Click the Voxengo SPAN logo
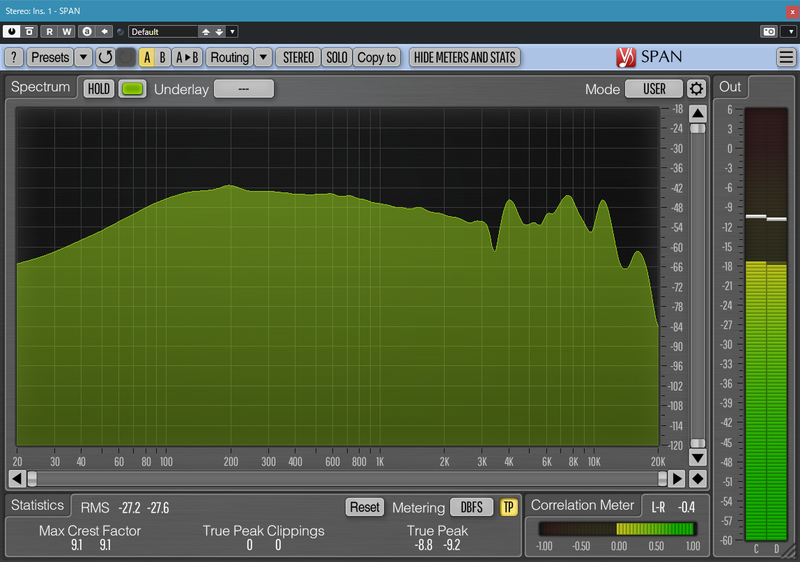The image size is (800, 562). click(x=649, y=57)
